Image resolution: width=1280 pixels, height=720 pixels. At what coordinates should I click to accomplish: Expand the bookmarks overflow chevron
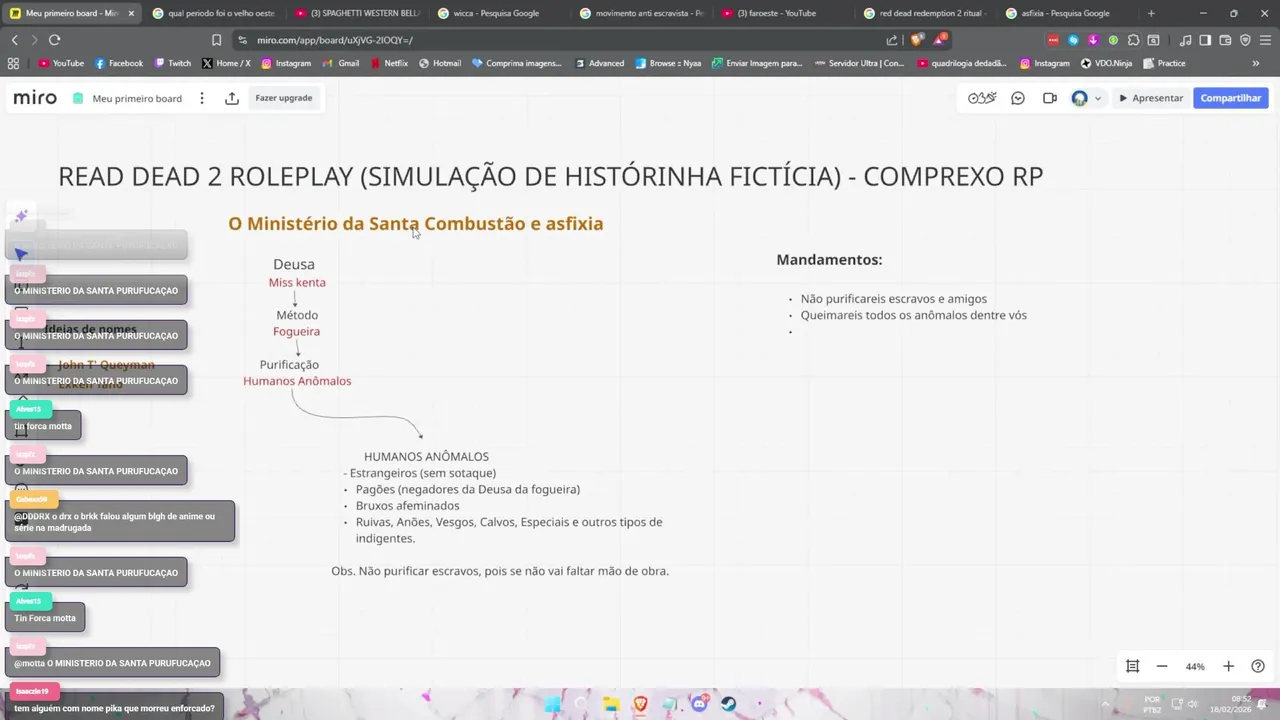pyautogui.click(x=1256, y=63)
